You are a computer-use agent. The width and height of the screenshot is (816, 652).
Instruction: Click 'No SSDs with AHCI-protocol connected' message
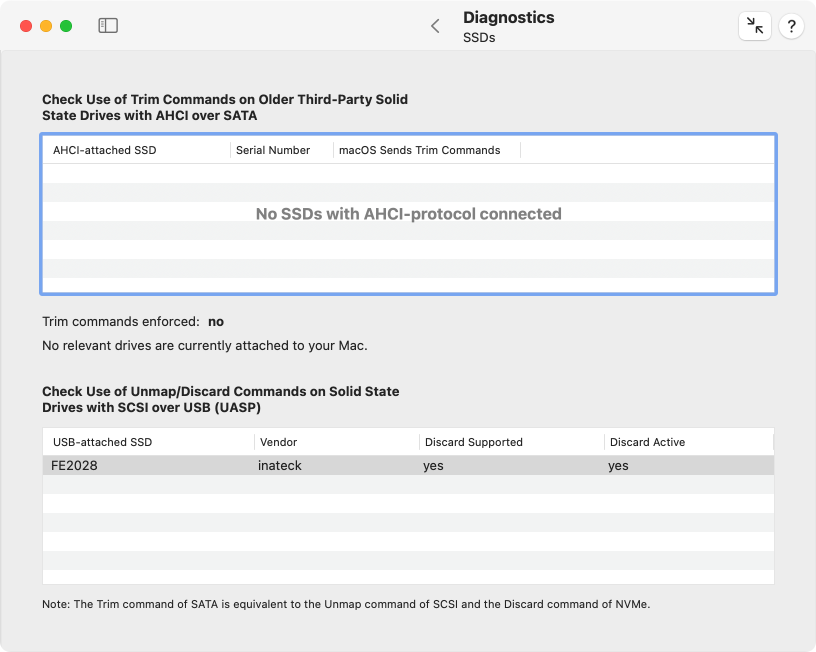pyautogui.click(x=409, y=214)
